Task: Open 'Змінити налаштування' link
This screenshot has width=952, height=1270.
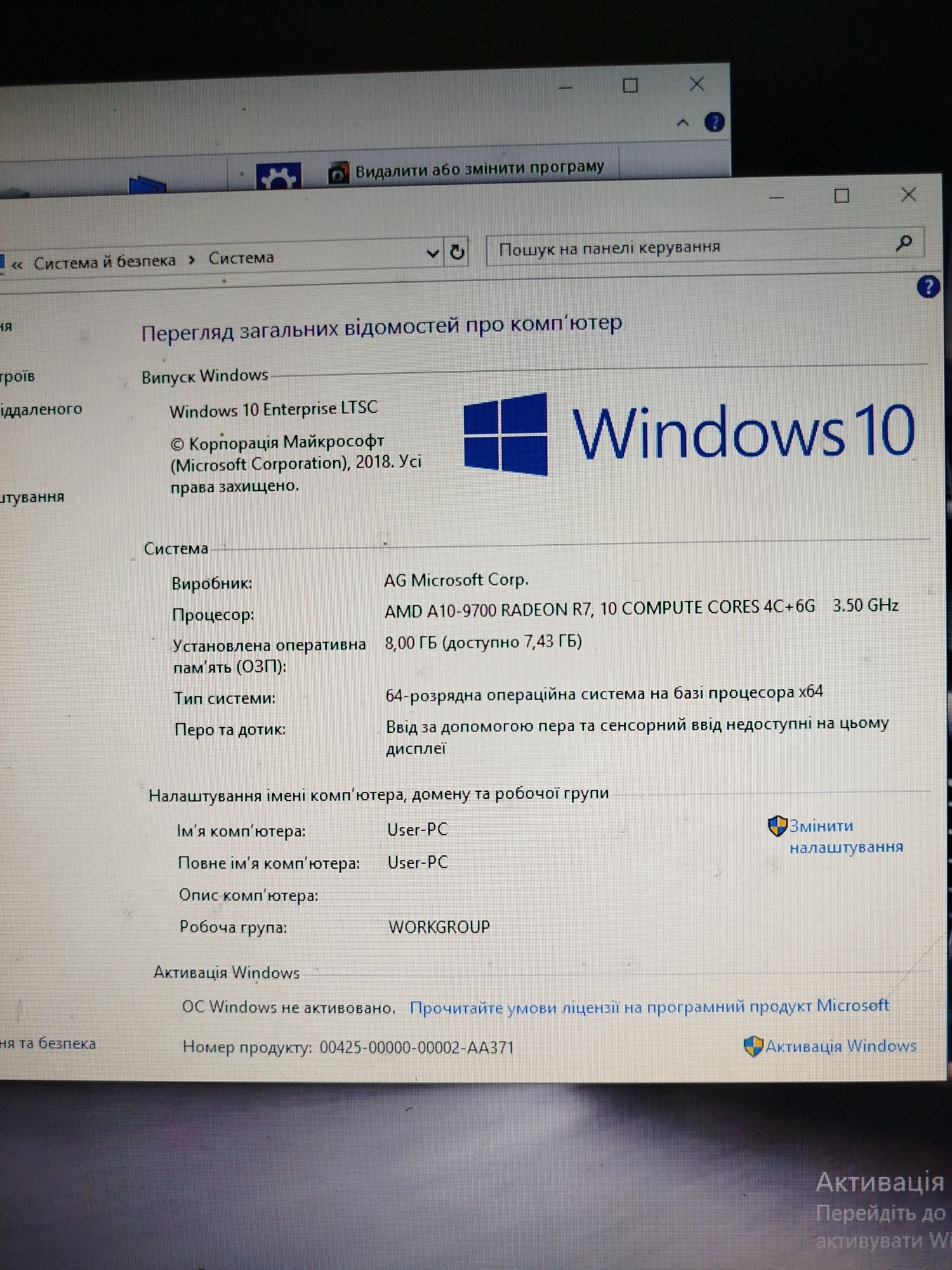Action: pyautogui.click(x=846, y=836)
